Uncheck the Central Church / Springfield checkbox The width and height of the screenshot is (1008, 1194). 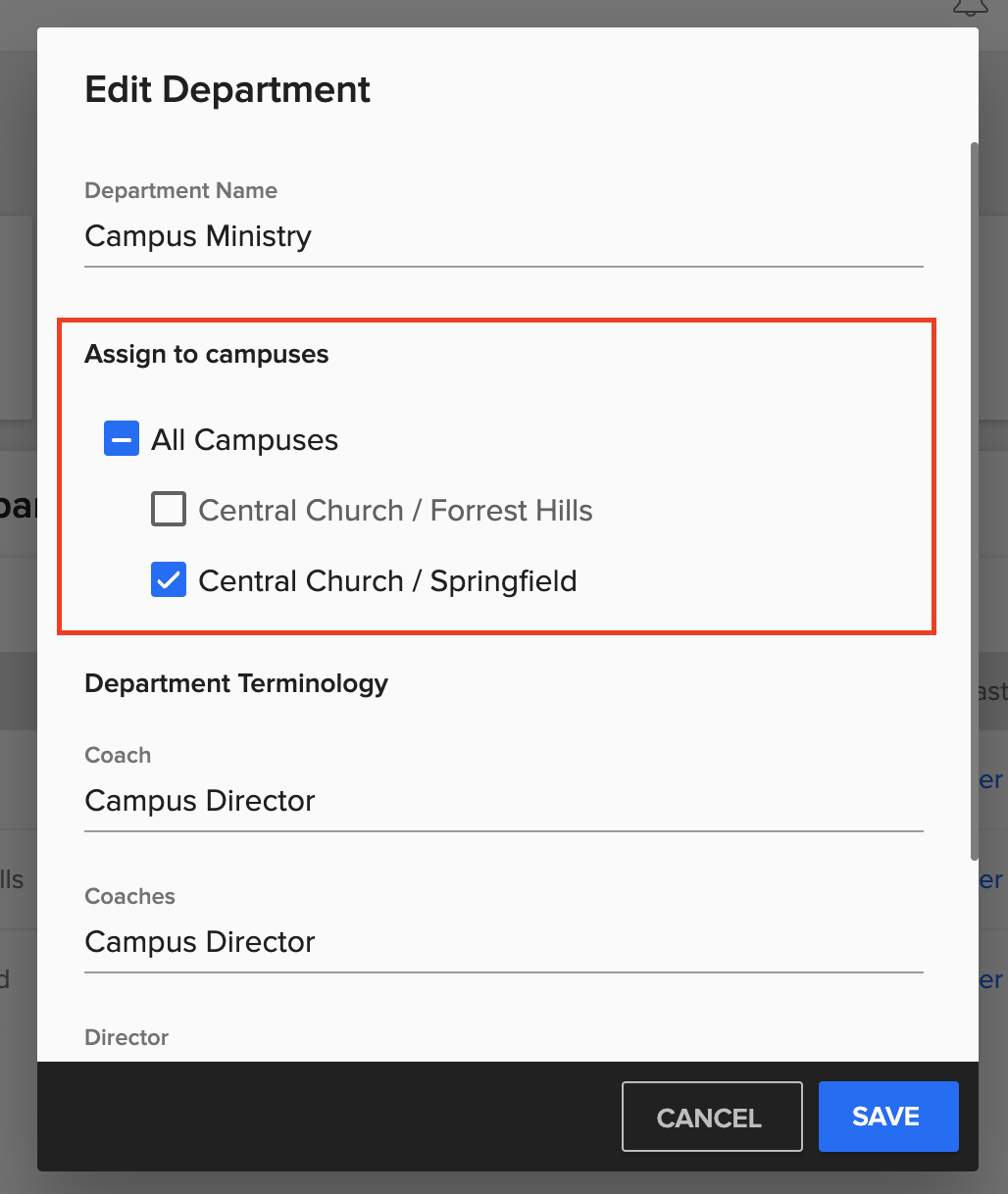pos(168,579)
